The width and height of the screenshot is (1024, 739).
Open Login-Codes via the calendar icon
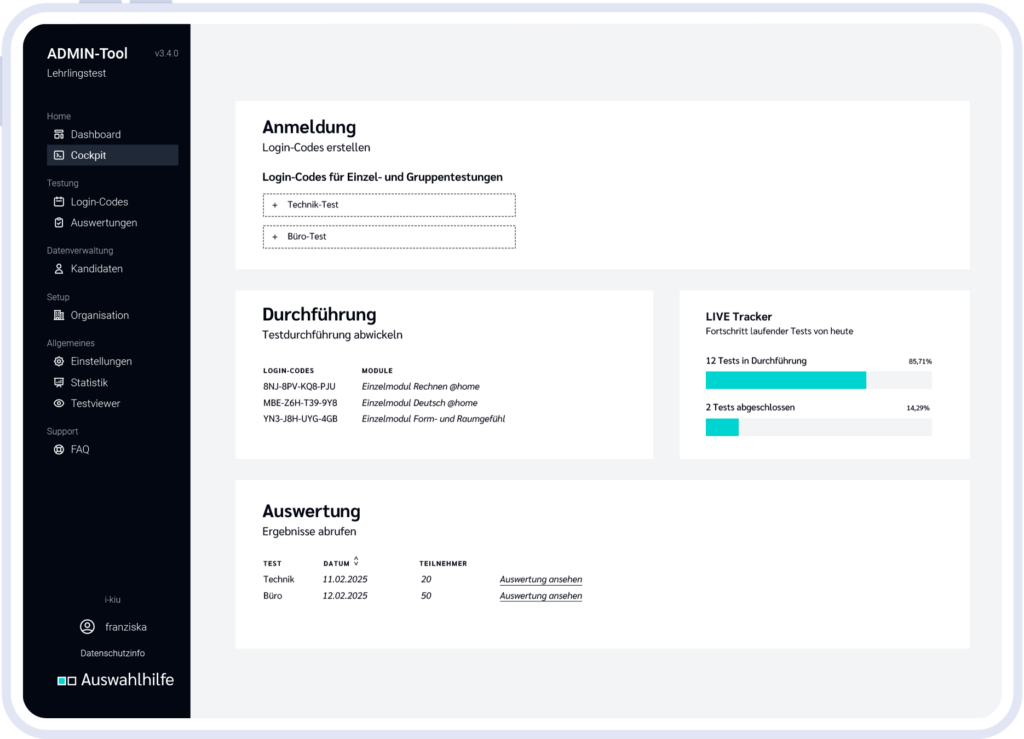[60, 201]
